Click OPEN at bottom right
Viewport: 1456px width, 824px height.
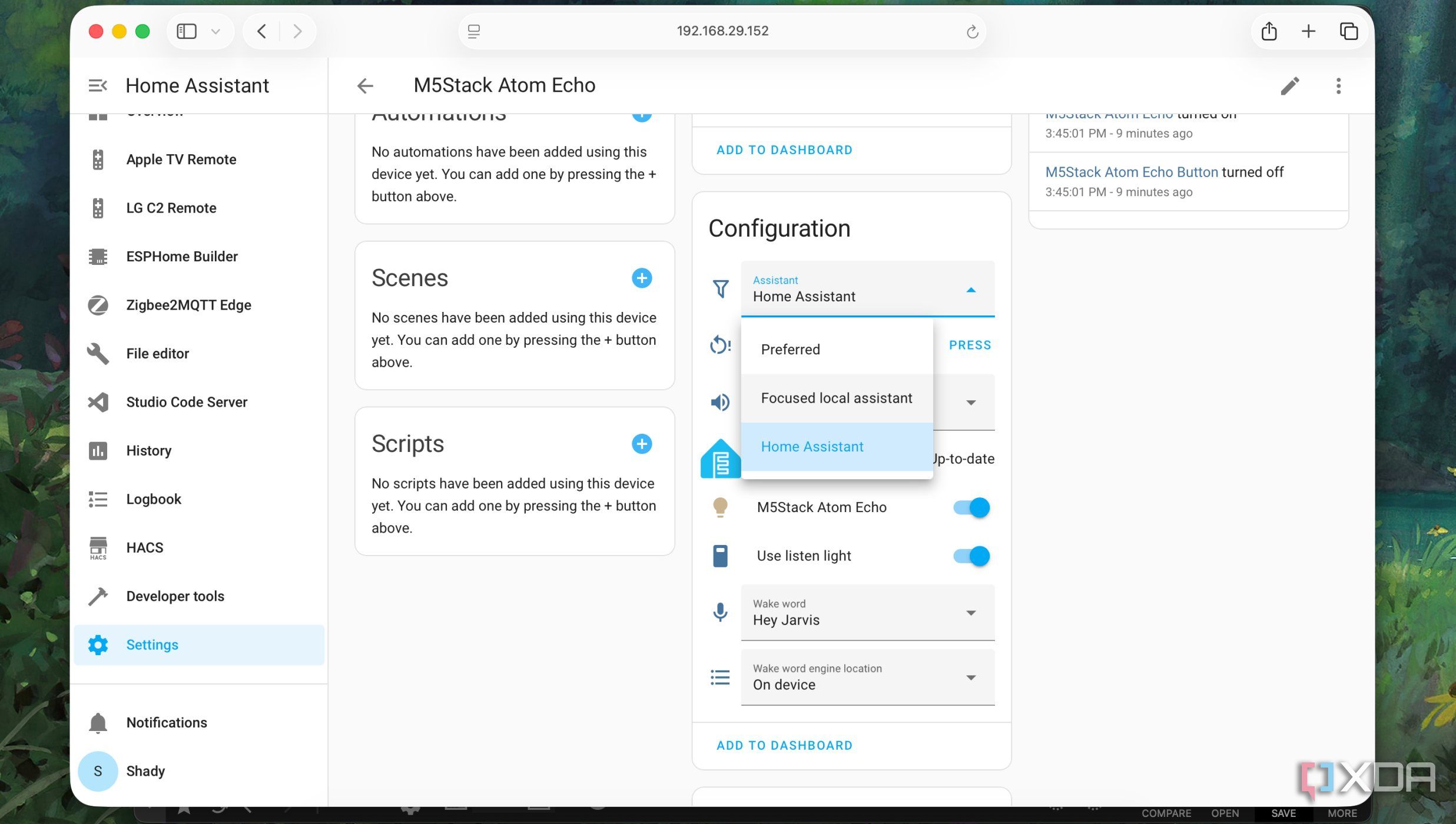(1225, 813)
